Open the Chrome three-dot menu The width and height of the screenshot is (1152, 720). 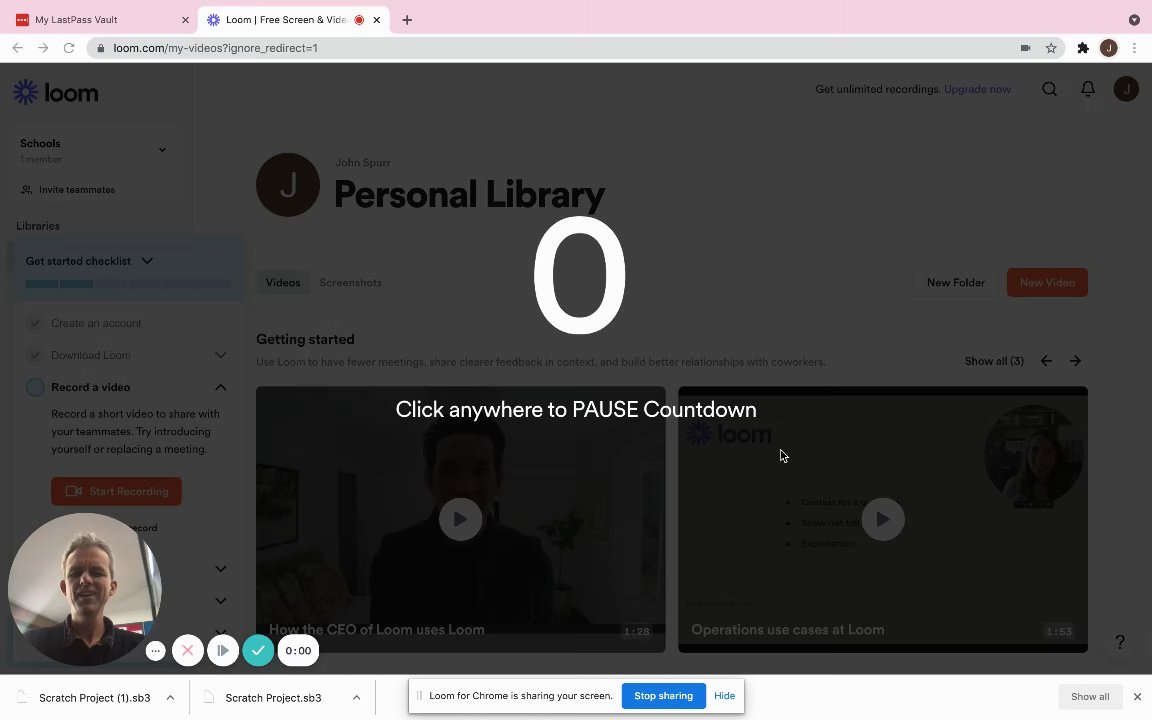tap(1134, 48)
